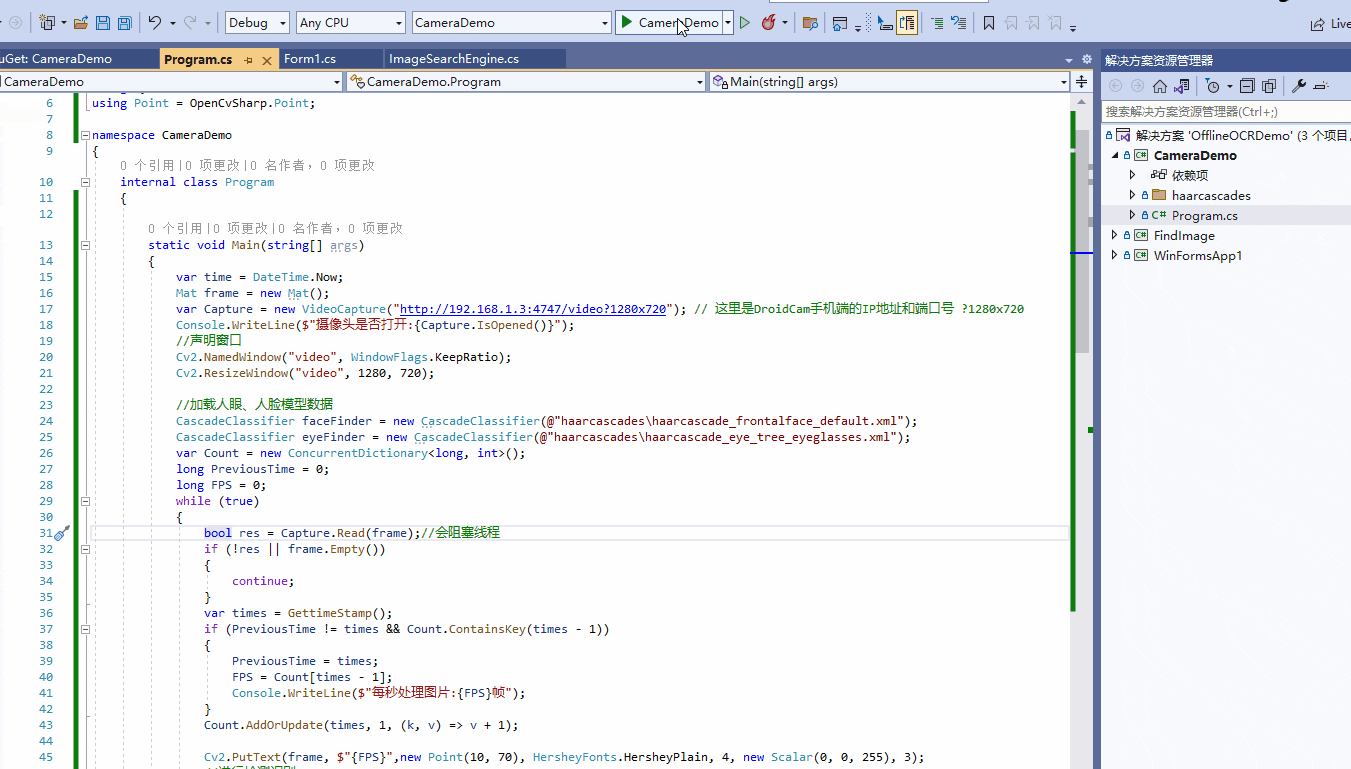
Task: Collapse the Main method at line 13
Action: 85,245
